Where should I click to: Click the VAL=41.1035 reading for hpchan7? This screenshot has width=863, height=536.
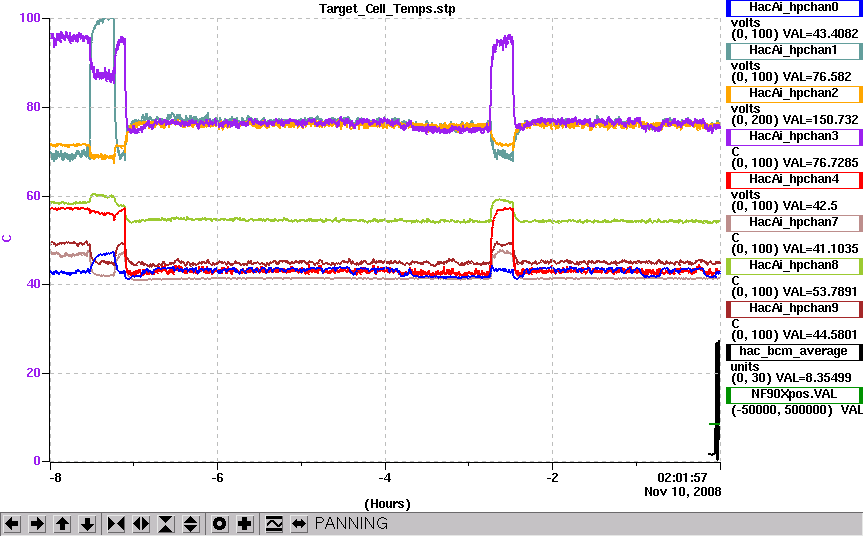(x=820, y=249)
